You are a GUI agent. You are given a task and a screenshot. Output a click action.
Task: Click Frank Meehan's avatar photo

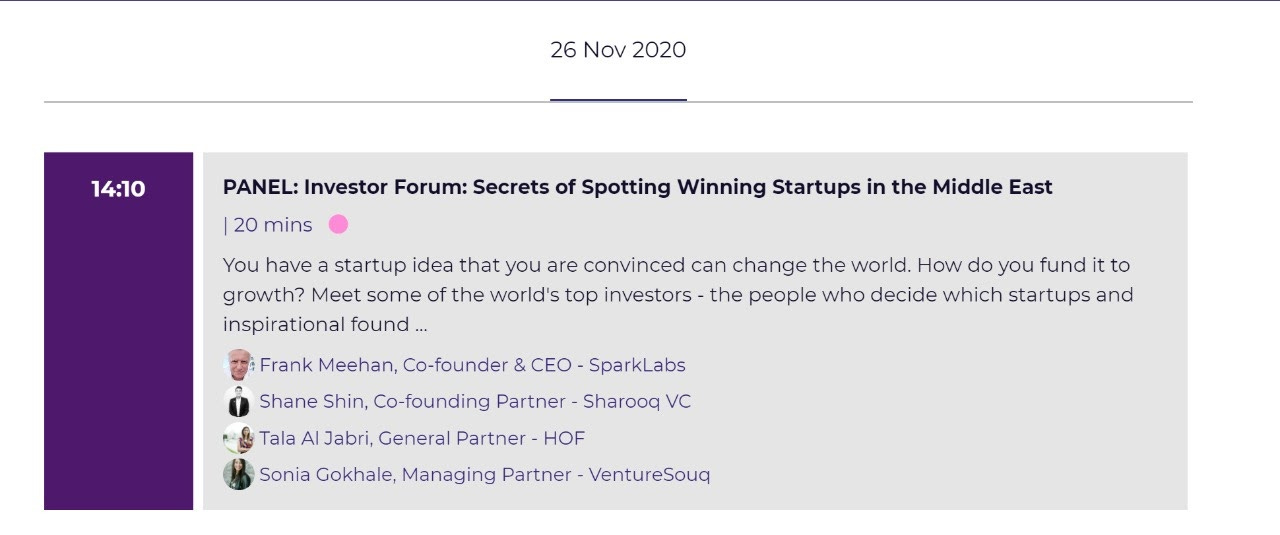(238, 365)
